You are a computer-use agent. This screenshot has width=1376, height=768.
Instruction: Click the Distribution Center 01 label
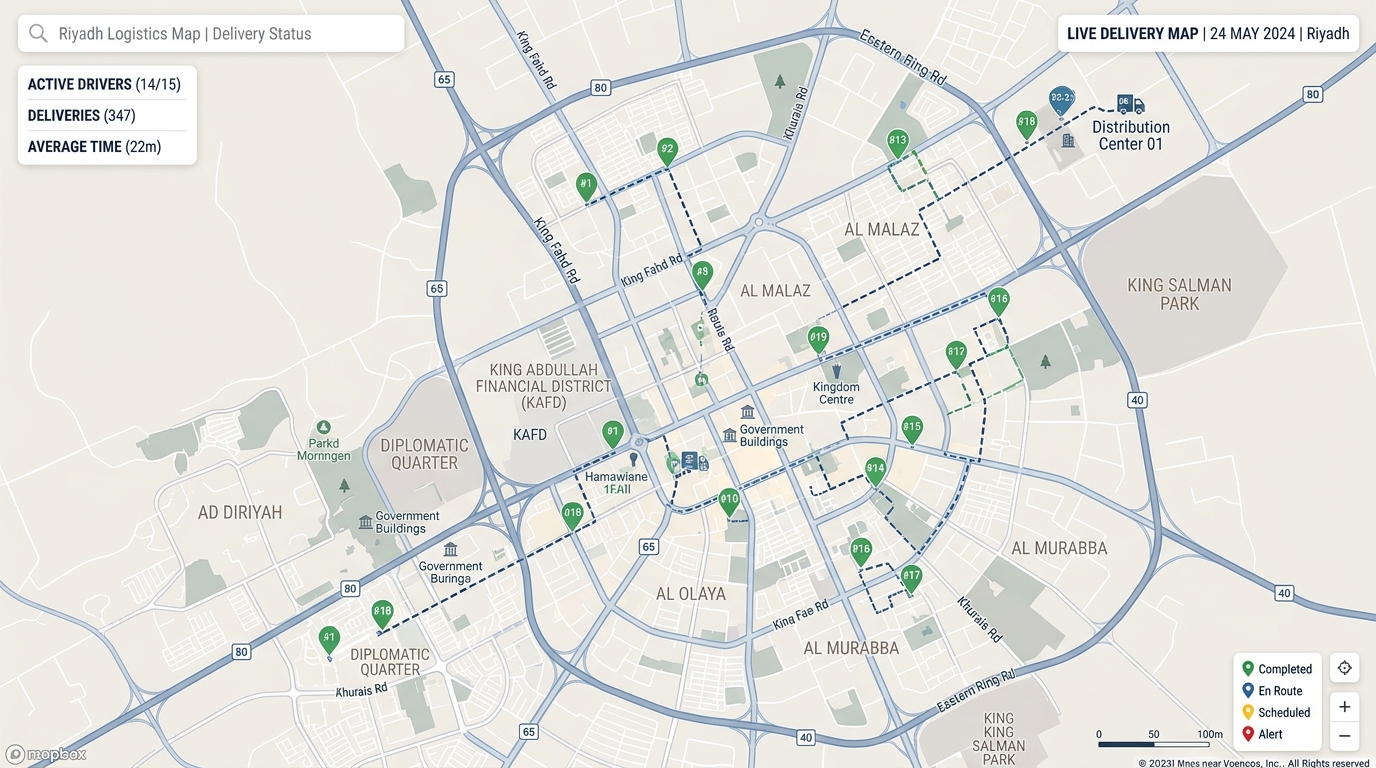[x=1131, y=135]
